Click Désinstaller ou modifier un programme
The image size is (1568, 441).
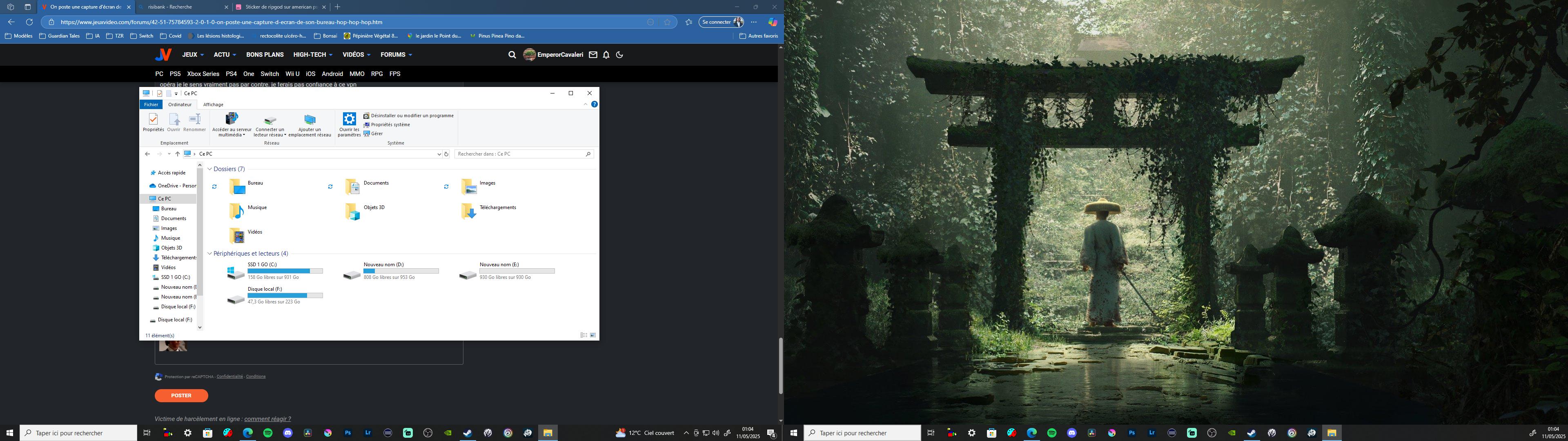click(x=408, y=116)
